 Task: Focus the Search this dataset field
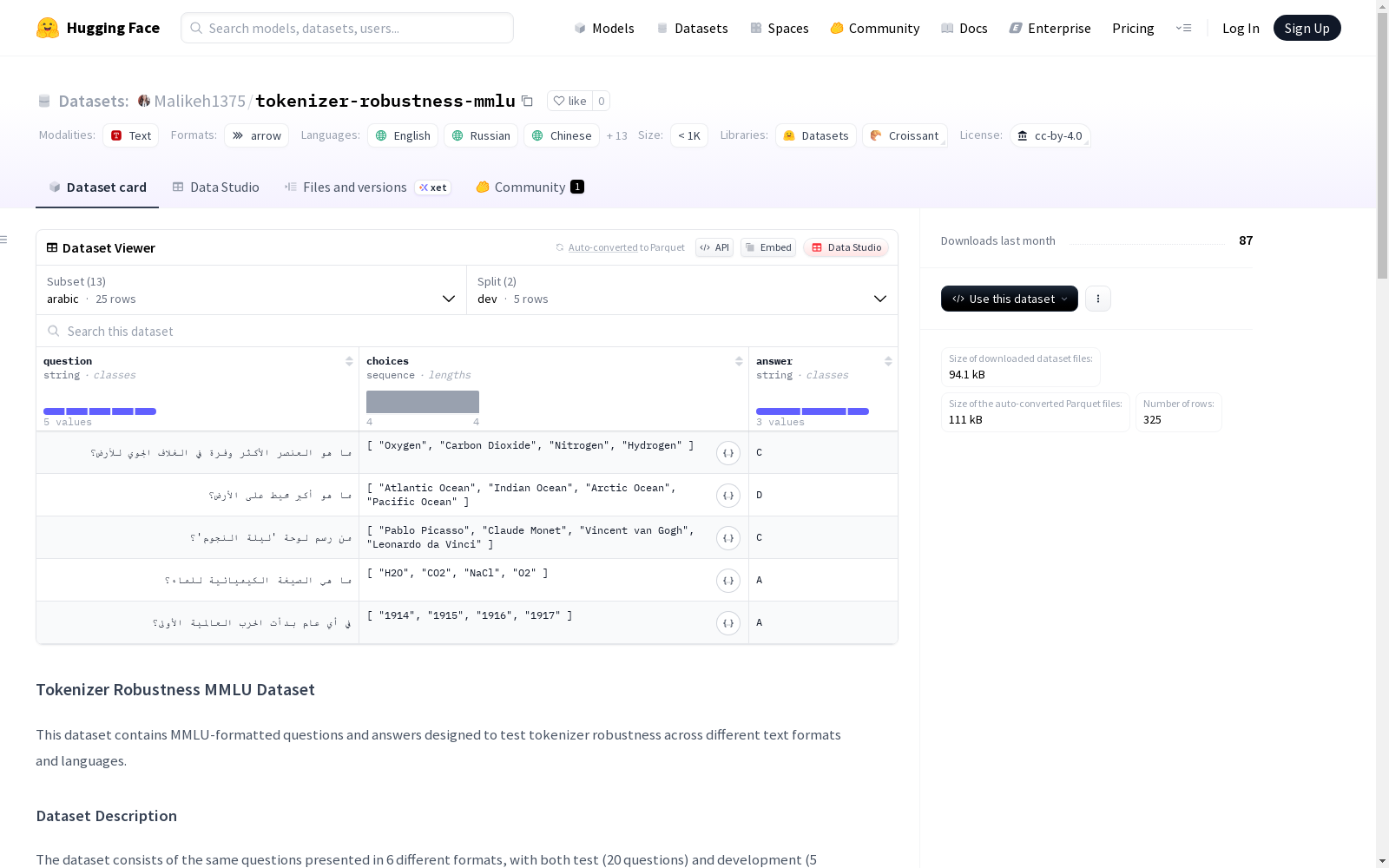(467, 331)
